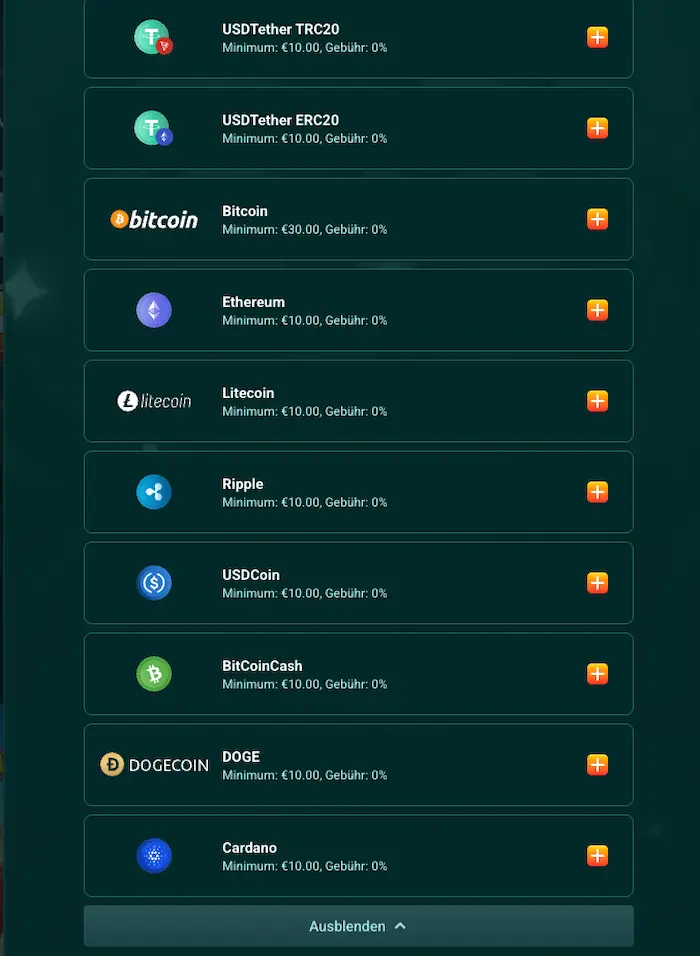
Task: Click the BitCoinCash minimum fee text
Action: (304, 684)
